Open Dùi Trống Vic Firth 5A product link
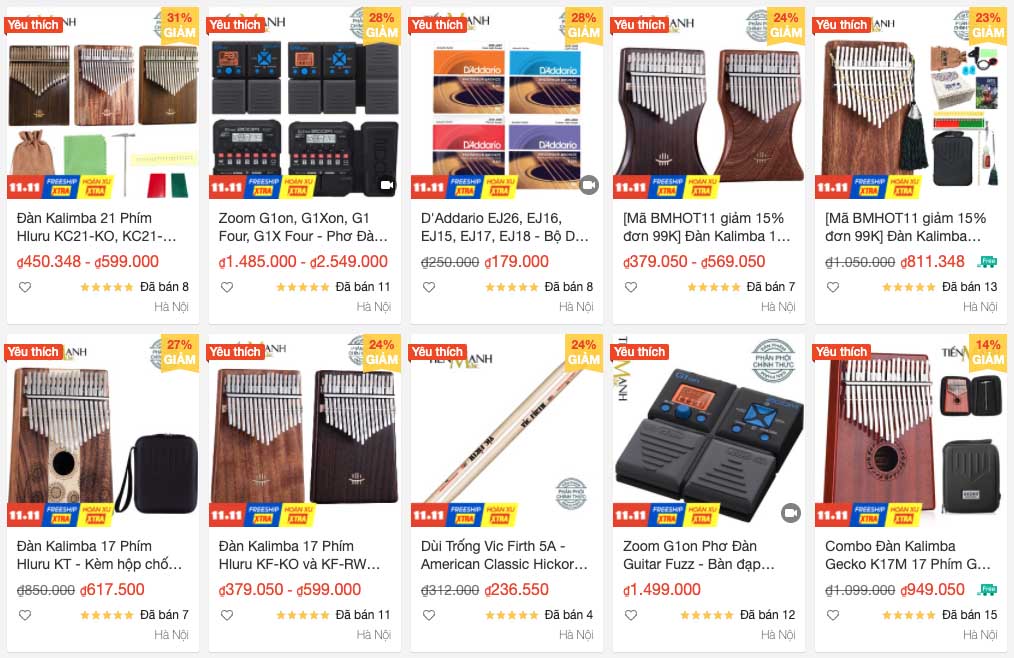The height and width of the screenshot is (658, 1014). 504,555
